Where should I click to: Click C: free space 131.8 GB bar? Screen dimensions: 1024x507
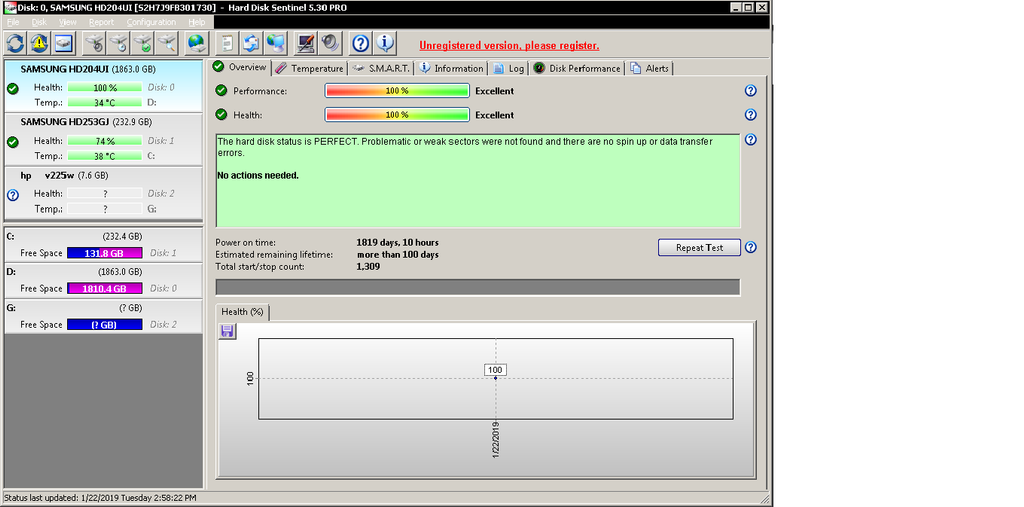[x=104, y=254]
